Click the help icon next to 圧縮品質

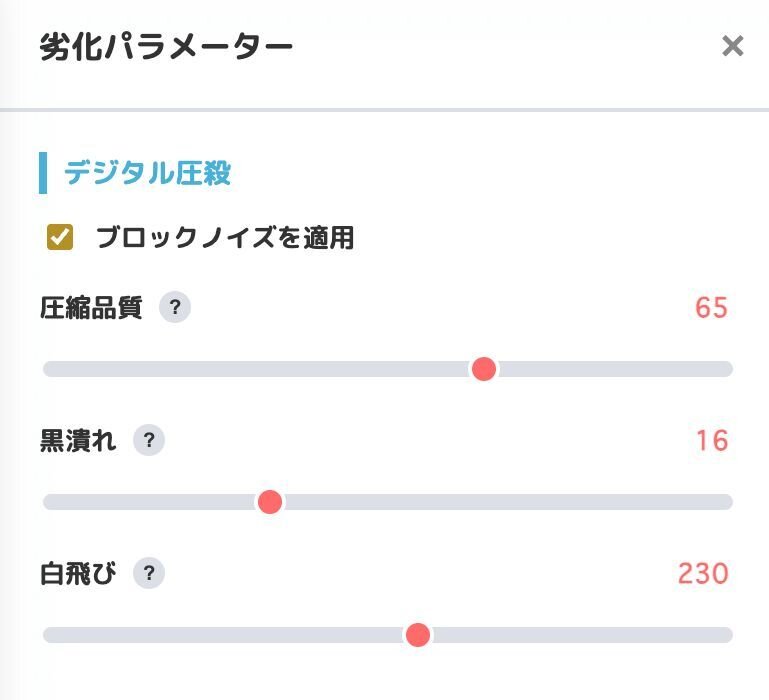click(x=175, y=307)
